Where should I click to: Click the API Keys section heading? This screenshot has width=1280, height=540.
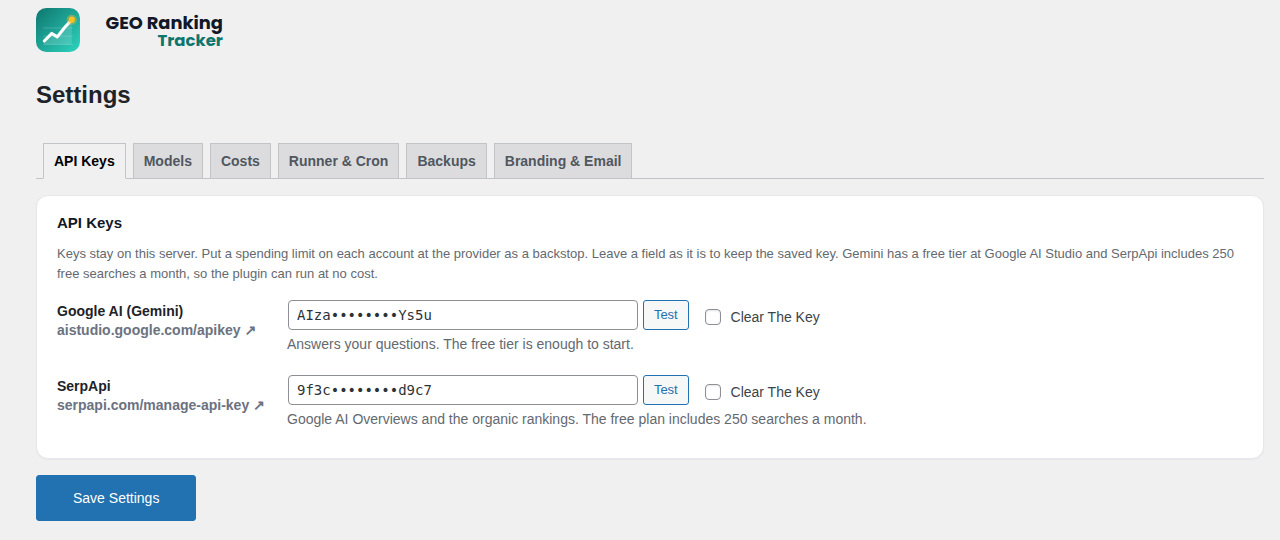click(x=89, y=223)
